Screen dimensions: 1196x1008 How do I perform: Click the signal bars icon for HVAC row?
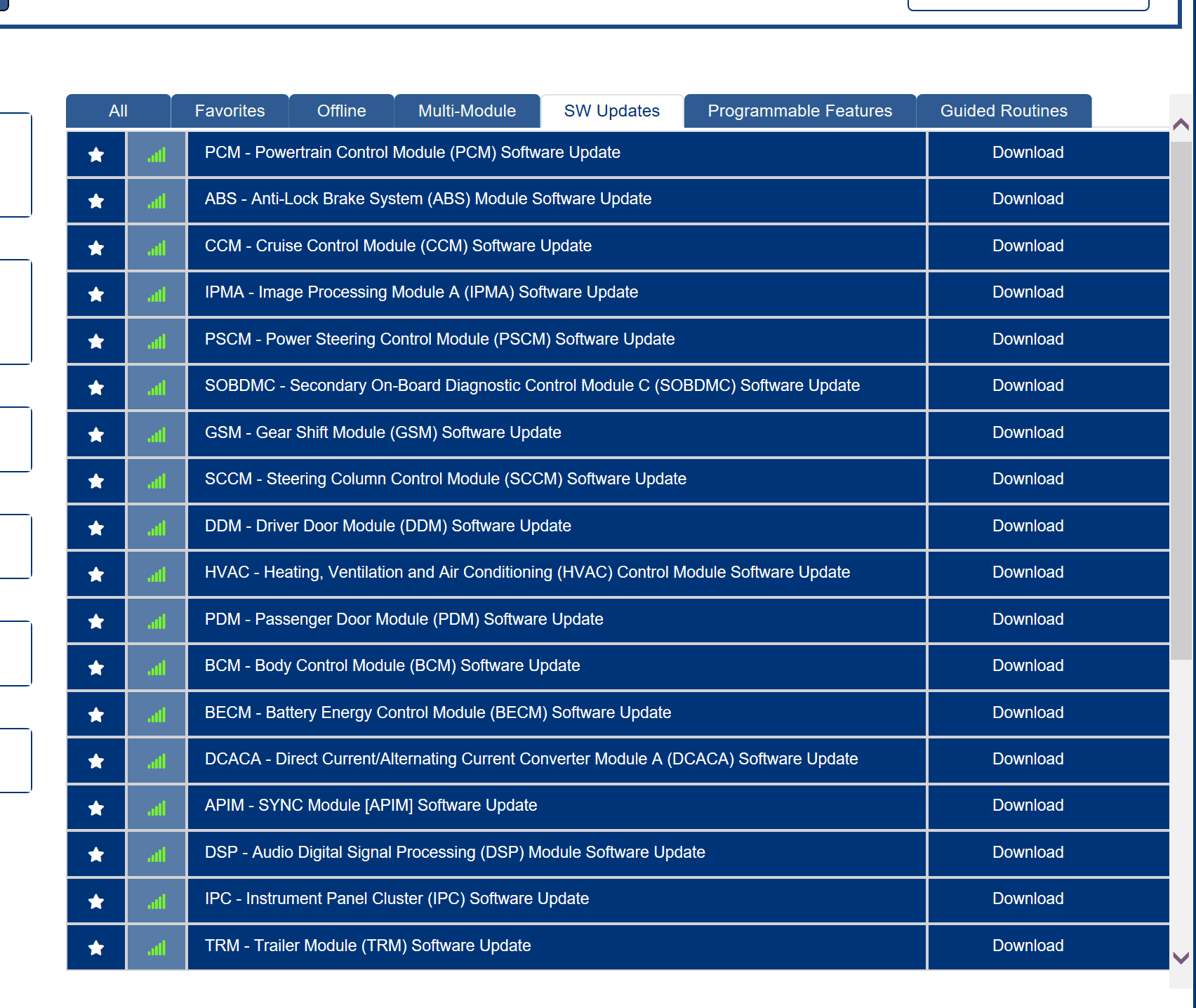coord(157,574)
